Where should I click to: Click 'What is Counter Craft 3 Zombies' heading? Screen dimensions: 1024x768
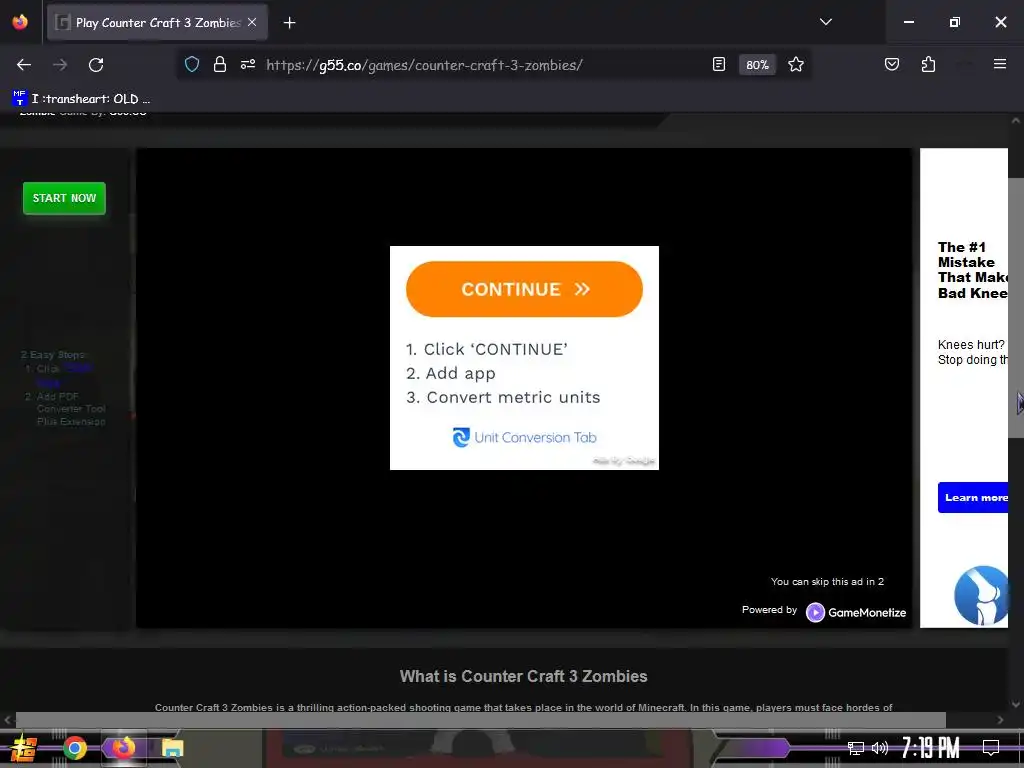coord(523,676)
